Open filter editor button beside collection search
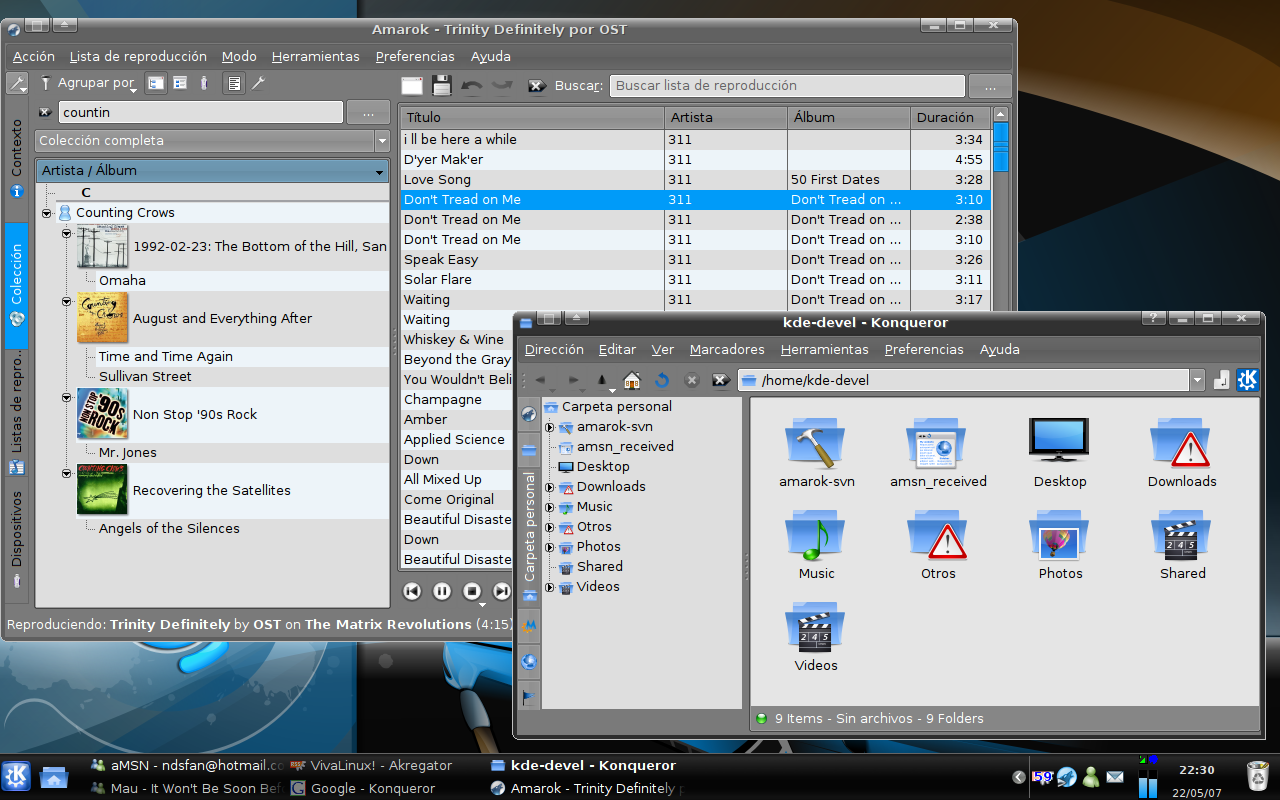 point(368,113)
